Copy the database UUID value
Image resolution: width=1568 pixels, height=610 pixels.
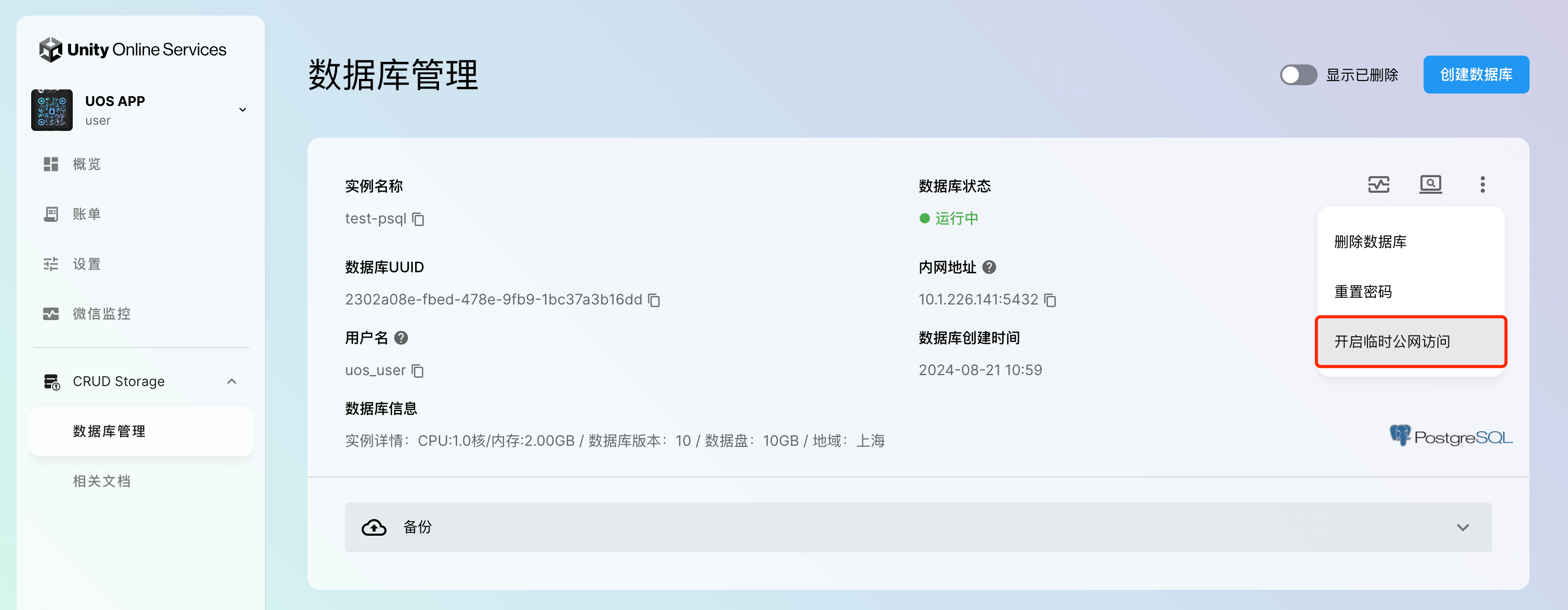click(654, 300)
